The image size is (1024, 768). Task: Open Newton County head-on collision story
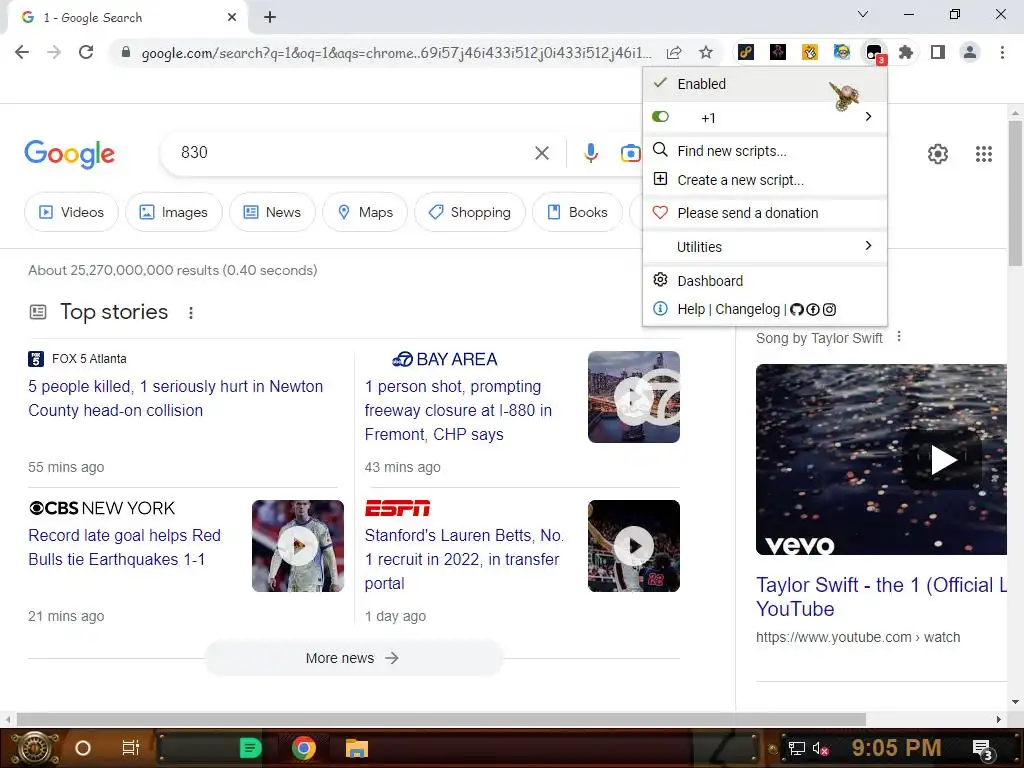[x=176, y=398]
